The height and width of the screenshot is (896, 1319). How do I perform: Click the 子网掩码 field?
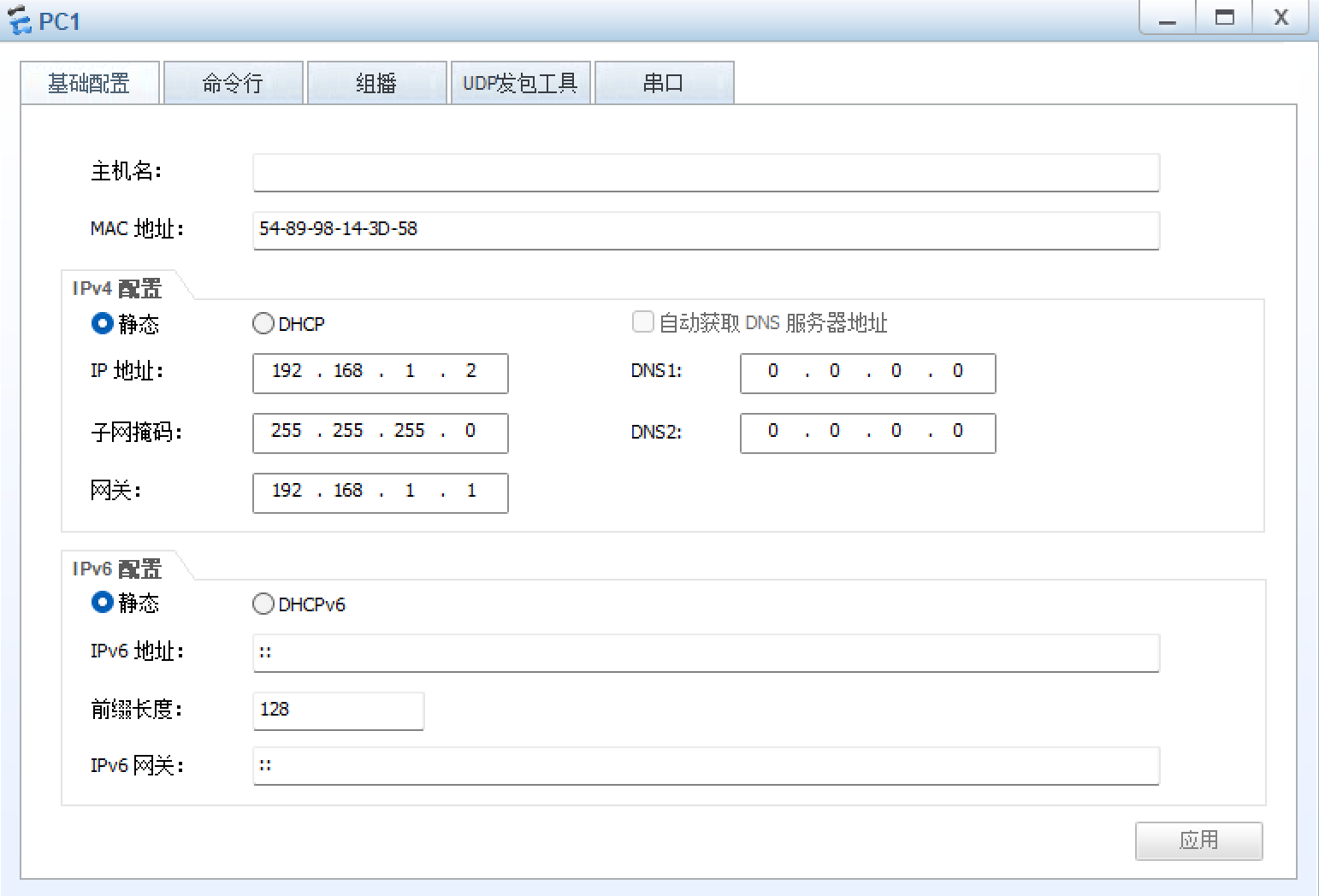tap(380, 433)
